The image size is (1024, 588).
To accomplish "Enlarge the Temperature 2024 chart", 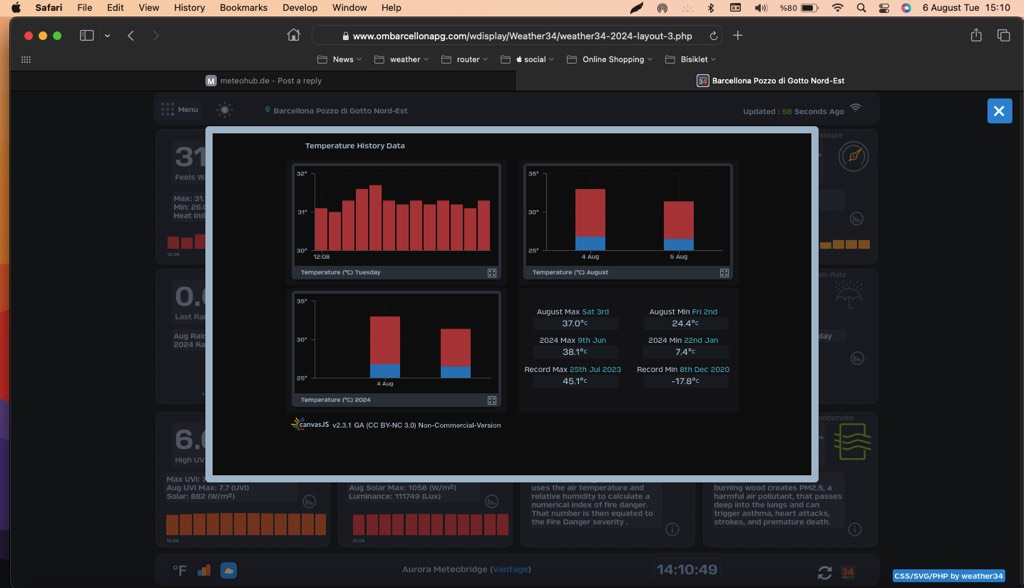I will [492, 400].
